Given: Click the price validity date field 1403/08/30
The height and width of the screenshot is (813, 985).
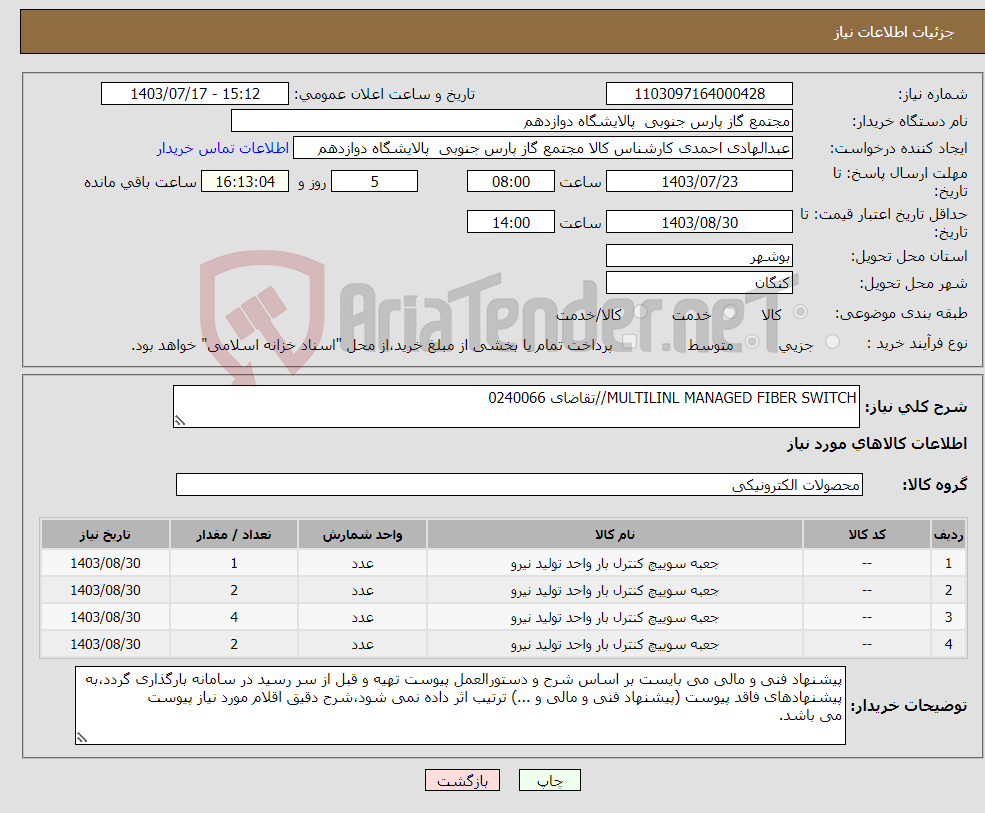Looking at the screenshot, I should click(699, 222).
